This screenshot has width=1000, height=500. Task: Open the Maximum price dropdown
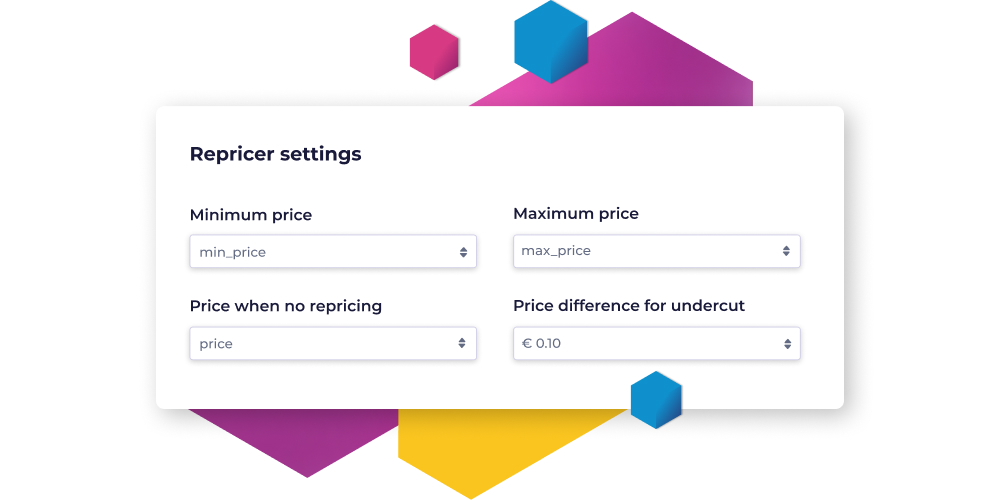point(656,251)
